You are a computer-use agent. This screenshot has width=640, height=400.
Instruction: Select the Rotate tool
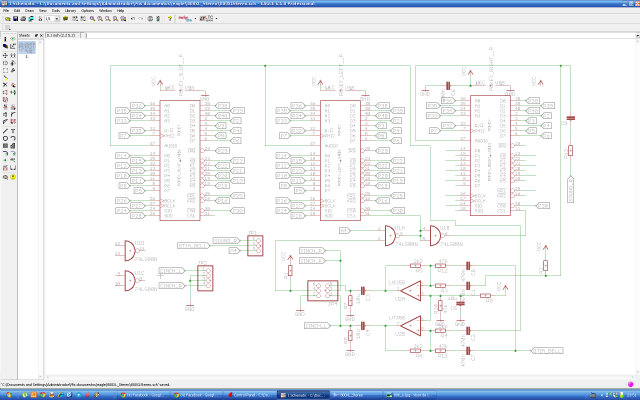pyautogui.click(x=13, y=63)
